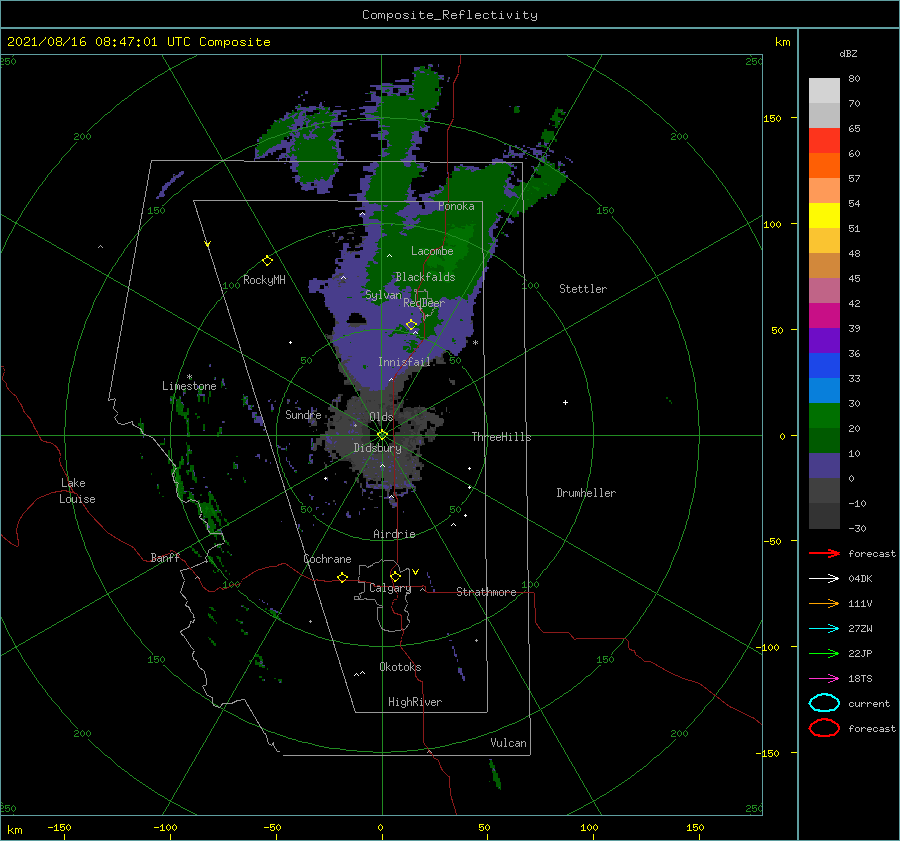Click the cyan current ellipse icon

[824, 703]
